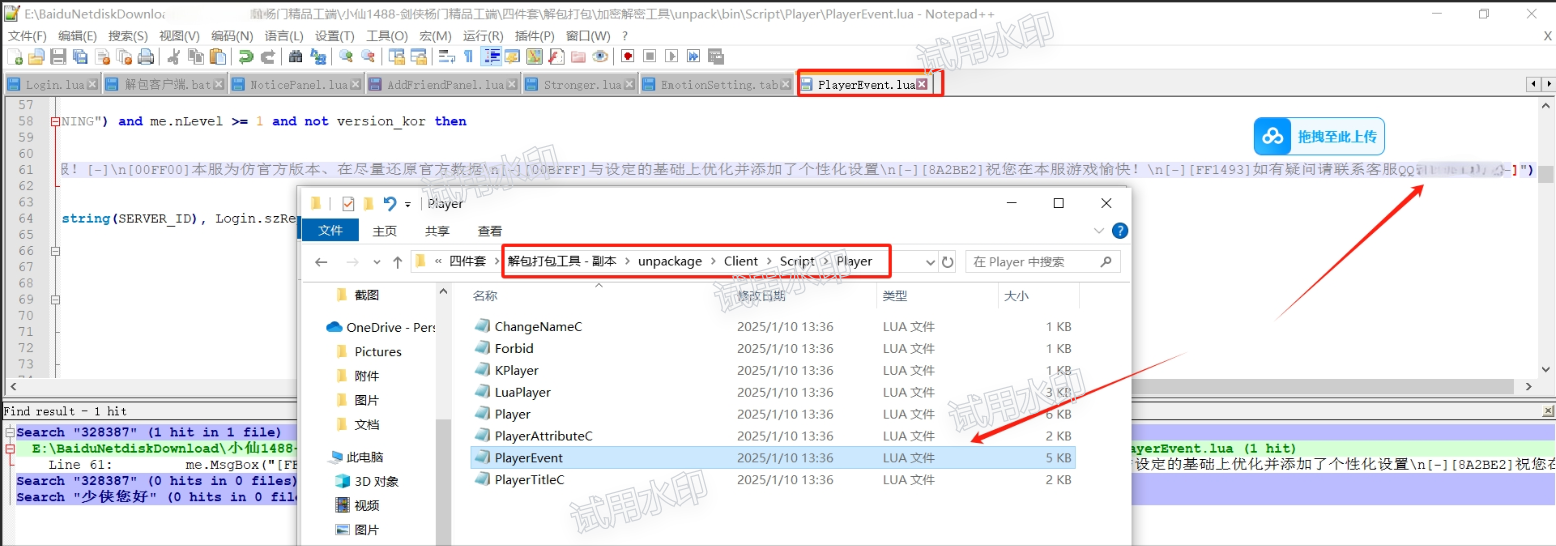Viewport: 1556px width, 546px height.
Task: Click Script in the breadcrumb path
Action: (796, 261)
